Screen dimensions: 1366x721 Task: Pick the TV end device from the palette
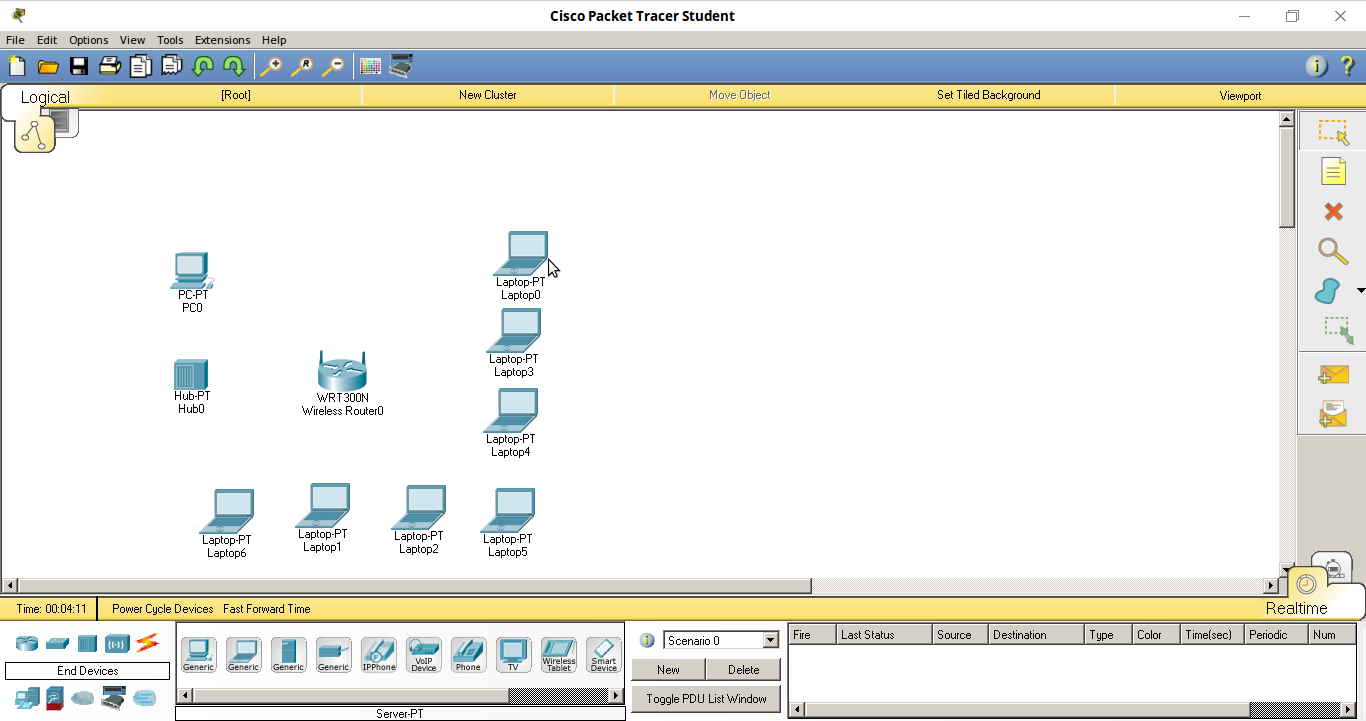point(513,653)
